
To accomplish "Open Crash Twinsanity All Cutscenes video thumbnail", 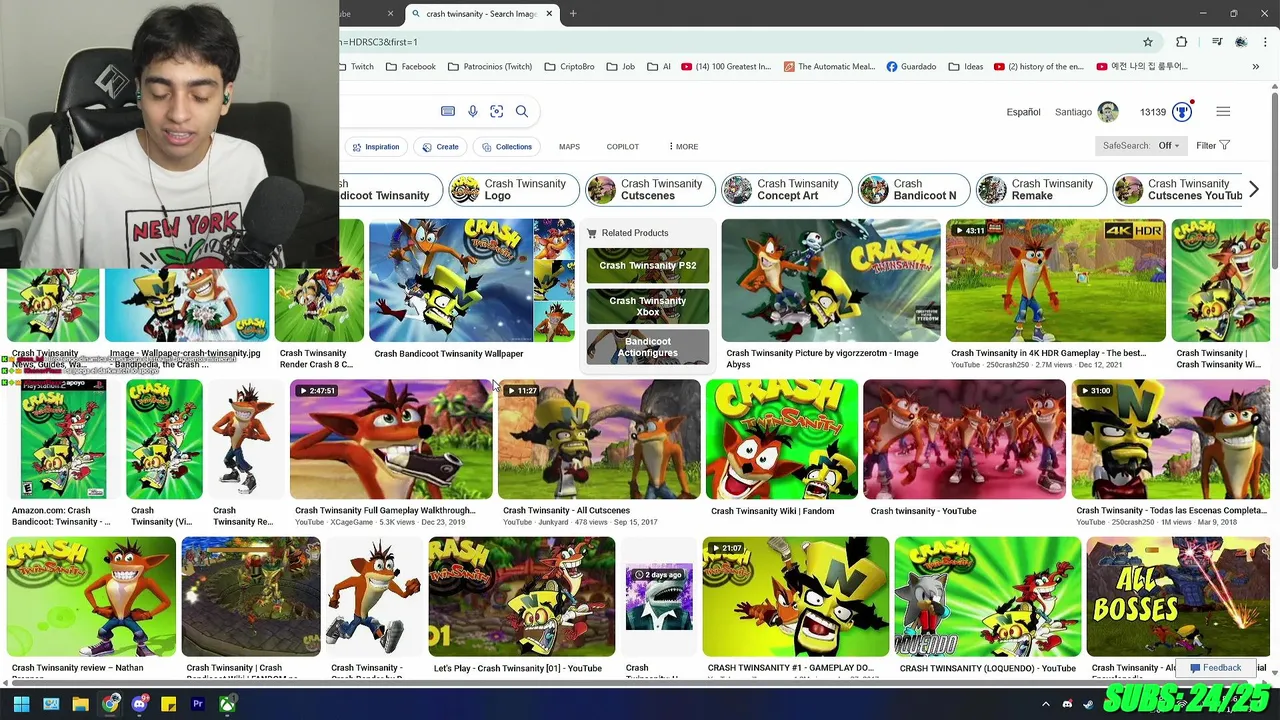I will click(599, 439).
